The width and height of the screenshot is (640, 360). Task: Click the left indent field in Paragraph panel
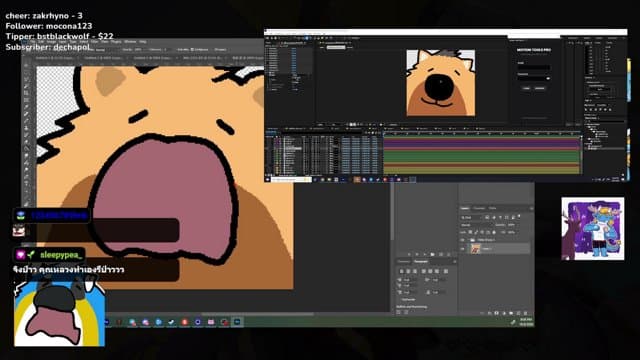pyautogui.click(x=410, y=280)
